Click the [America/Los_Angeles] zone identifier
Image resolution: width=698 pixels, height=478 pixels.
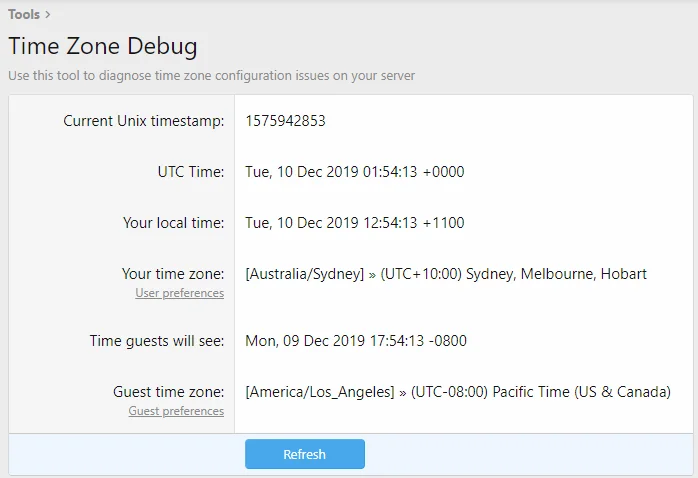pyautogui.click(x=319, y=391)
